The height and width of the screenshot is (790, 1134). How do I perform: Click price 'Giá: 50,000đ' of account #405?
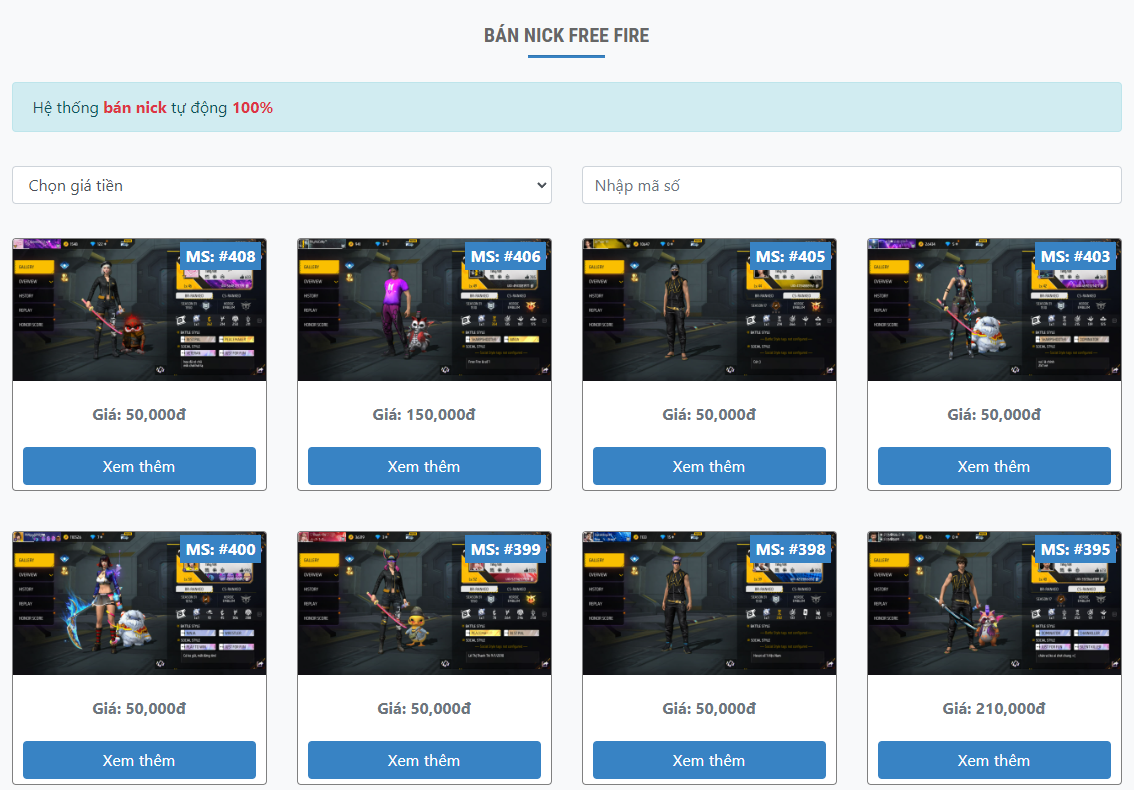[709, 415]
